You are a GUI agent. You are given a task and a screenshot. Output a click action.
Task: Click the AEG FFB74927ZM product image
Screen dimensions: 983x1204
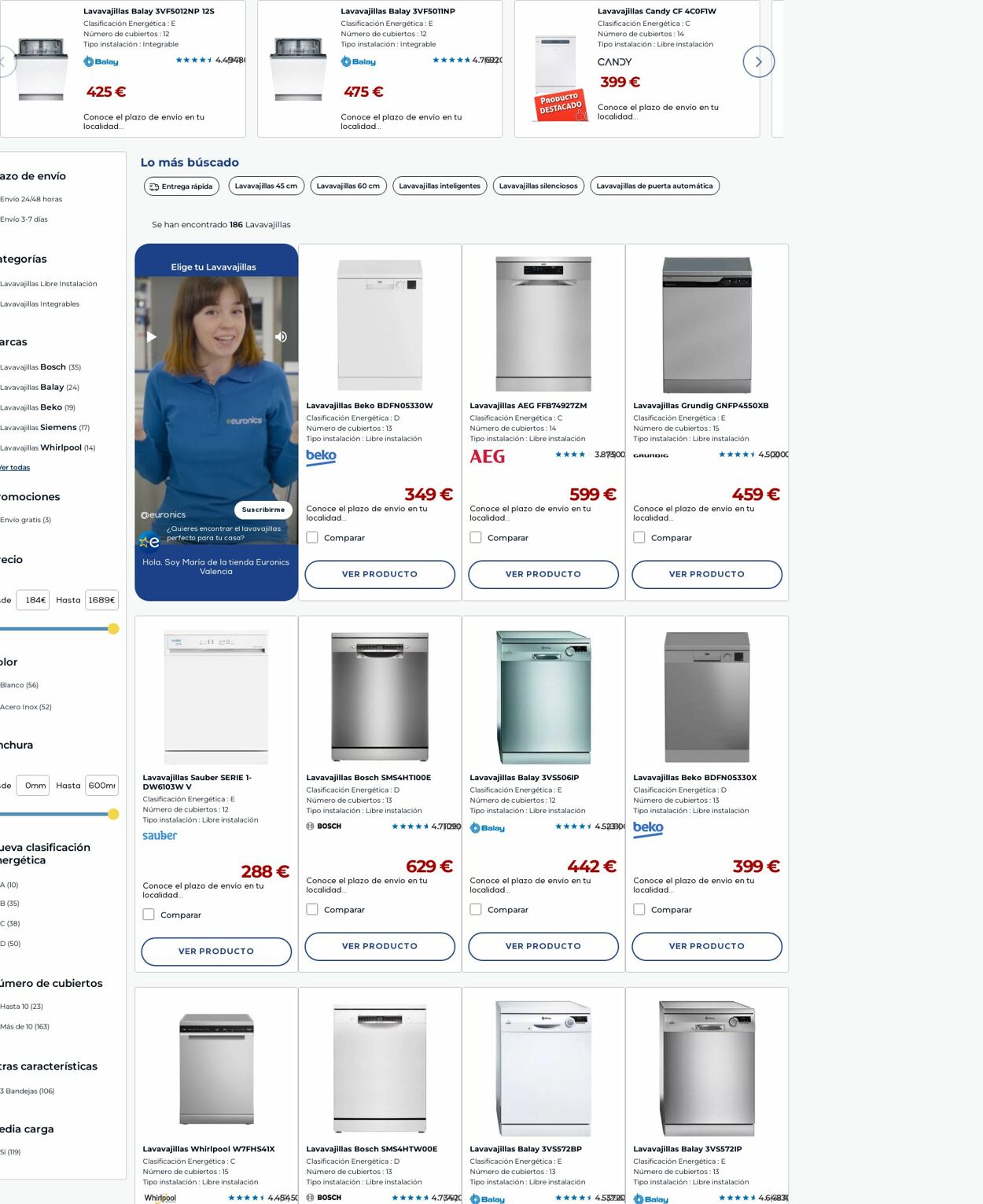tap(543, 324)
